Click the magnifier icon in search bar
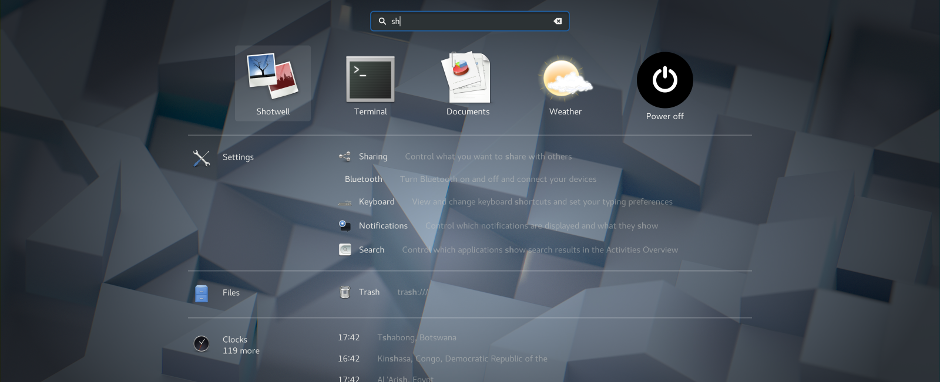940x382 pixels. (x=382, y=22)
